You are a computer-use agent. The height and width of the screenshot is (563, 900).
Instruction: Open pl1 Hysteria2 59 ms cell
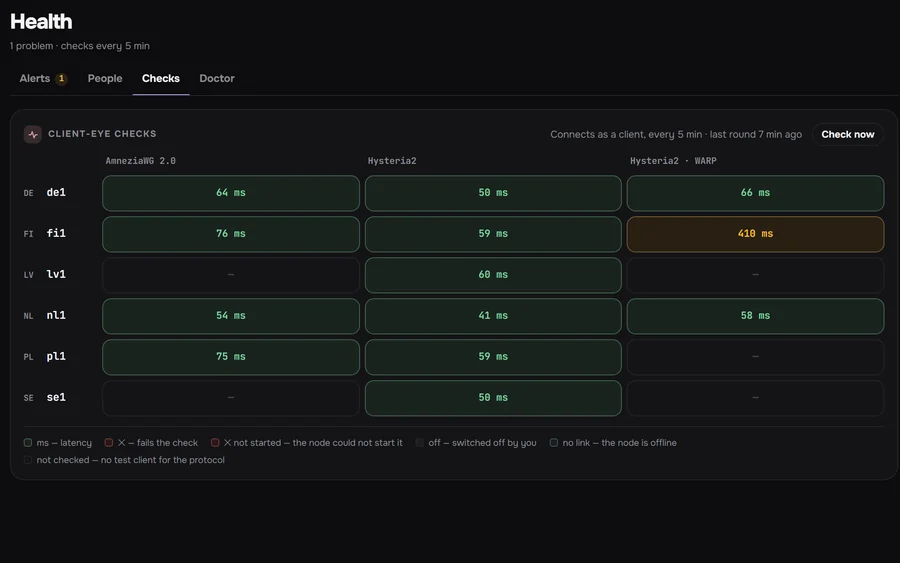click(493, 357)
